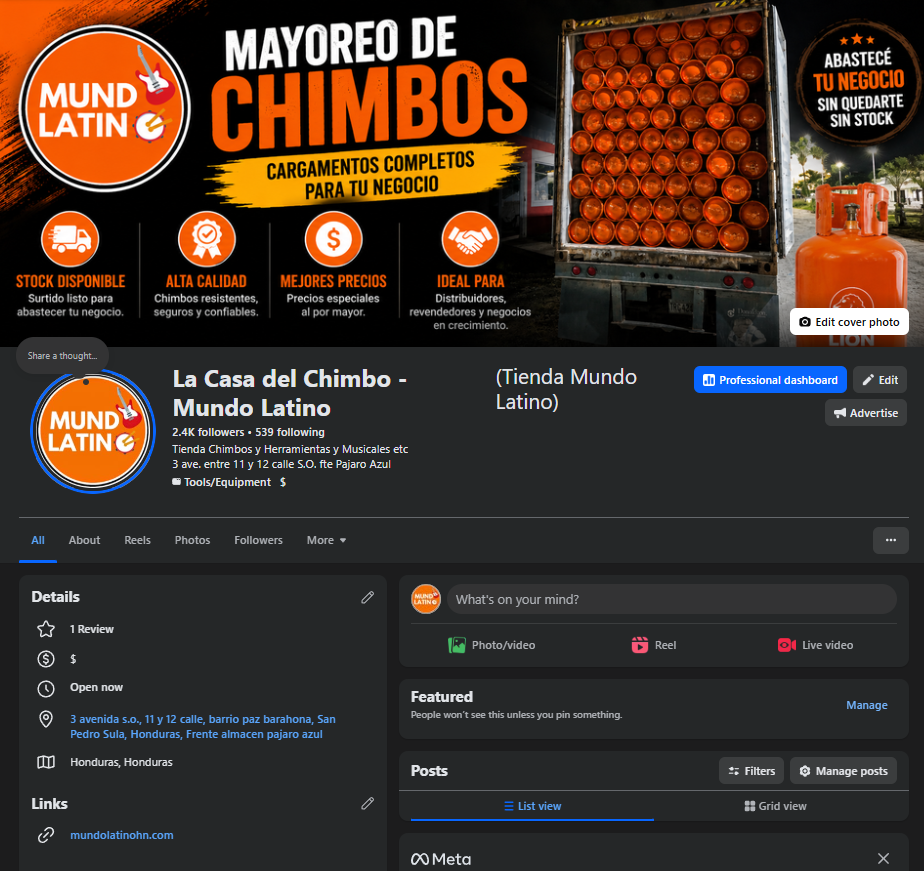The width and height of the screenshot is (924, 871).
Task: Open the 3 avenida s.o. address link
Action: (x=203, y=727)
